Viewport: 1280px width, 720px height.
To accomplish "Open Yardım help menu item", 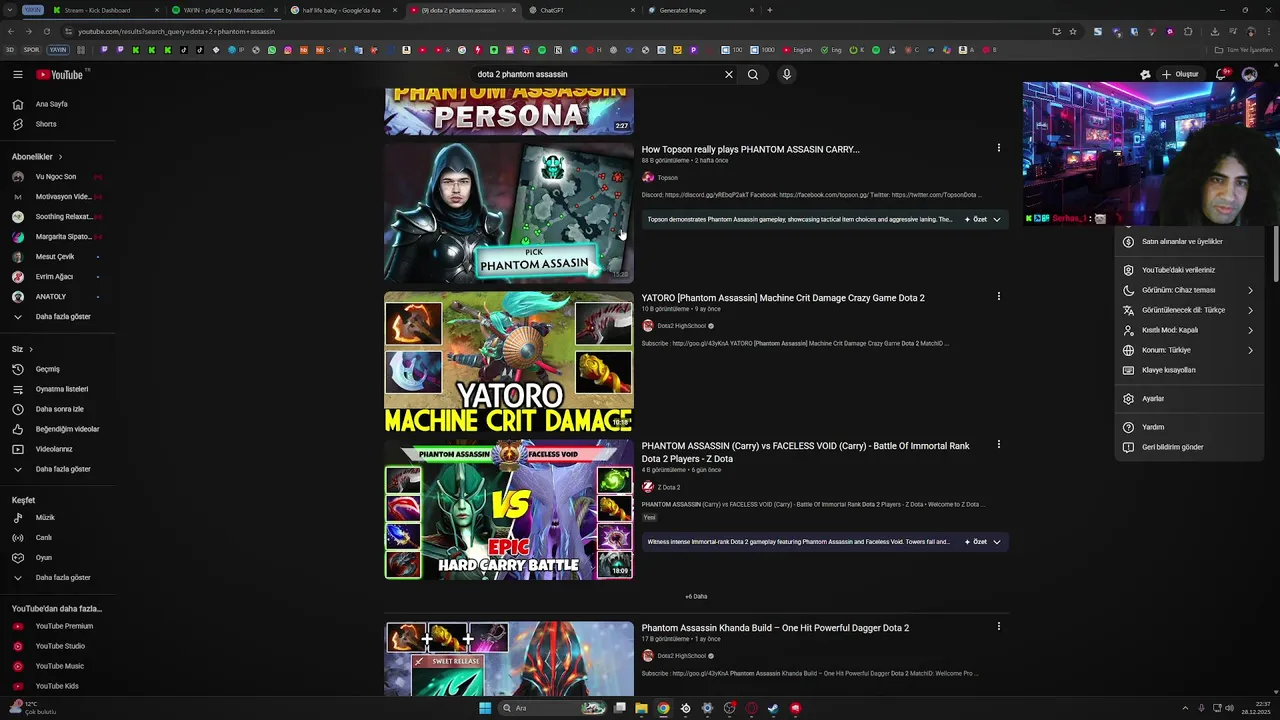I will coord(1188,427).
